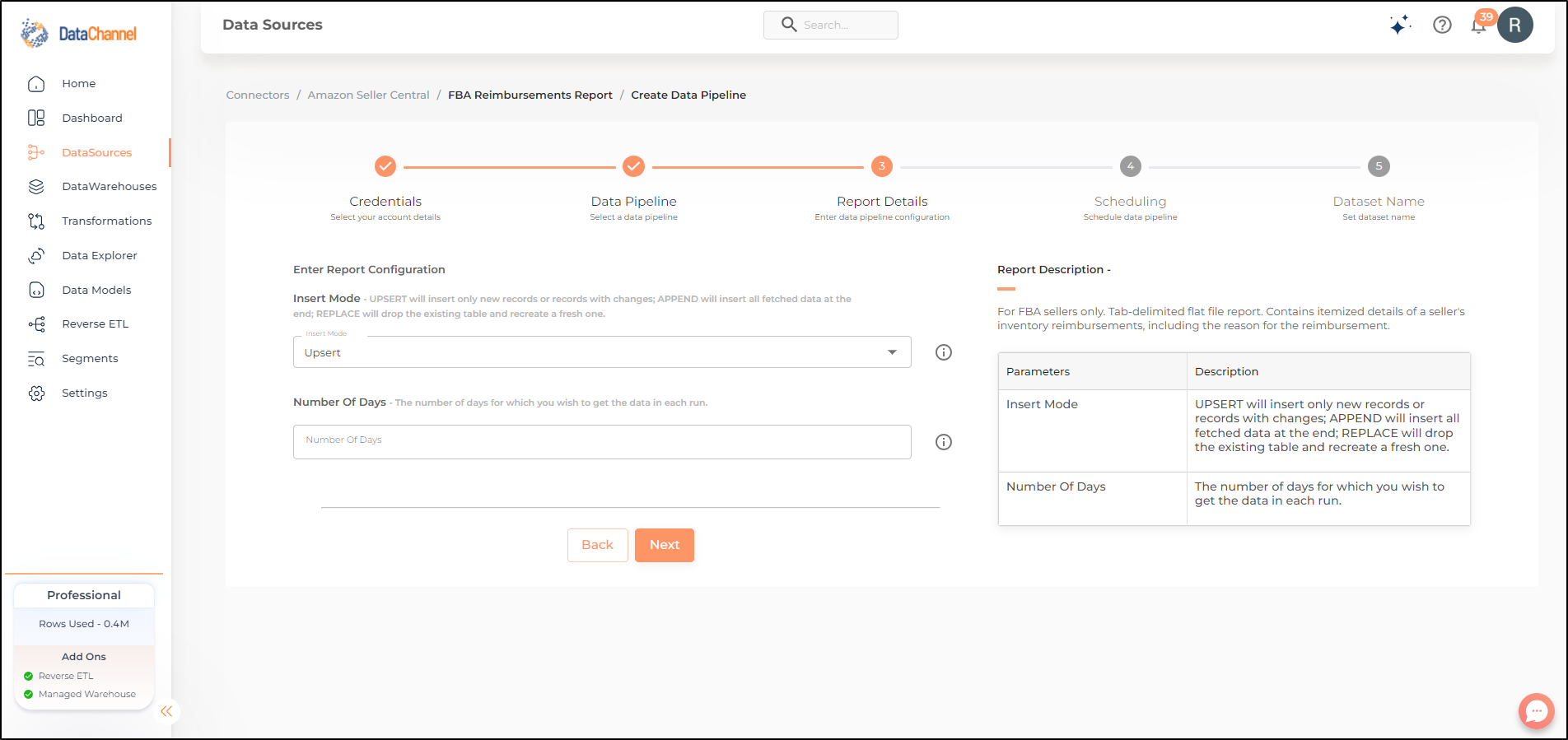The height and width of the screenshot is (740, 1568).
Task: Open the notifications bell
Action: pos(1479,25)
